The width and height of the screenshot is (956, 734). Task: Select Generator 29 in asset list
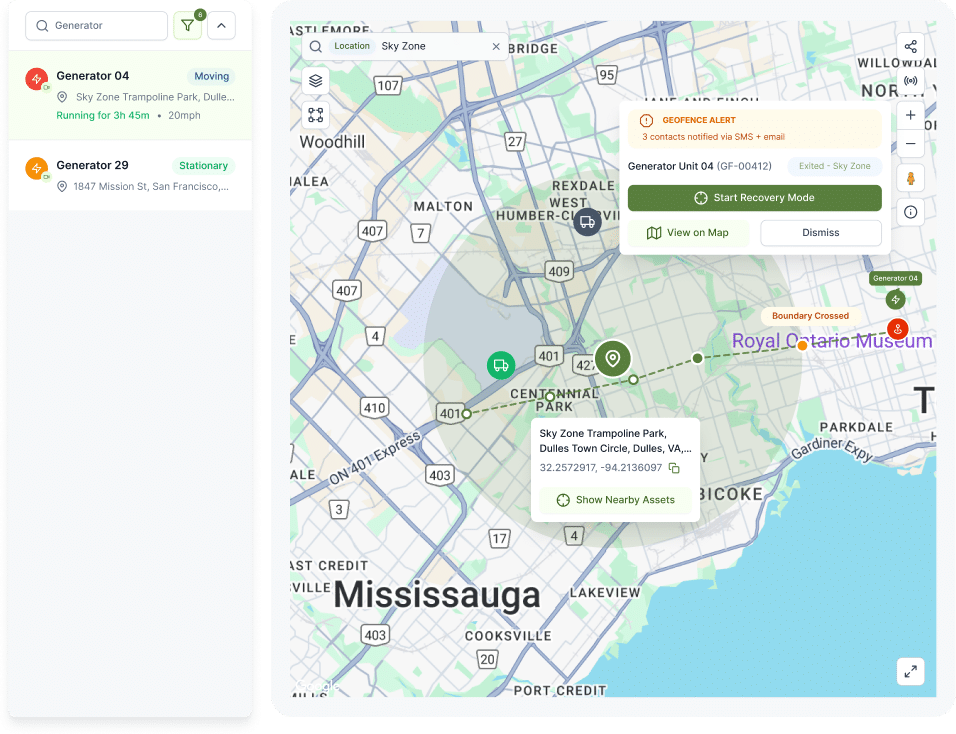(130, 176)
